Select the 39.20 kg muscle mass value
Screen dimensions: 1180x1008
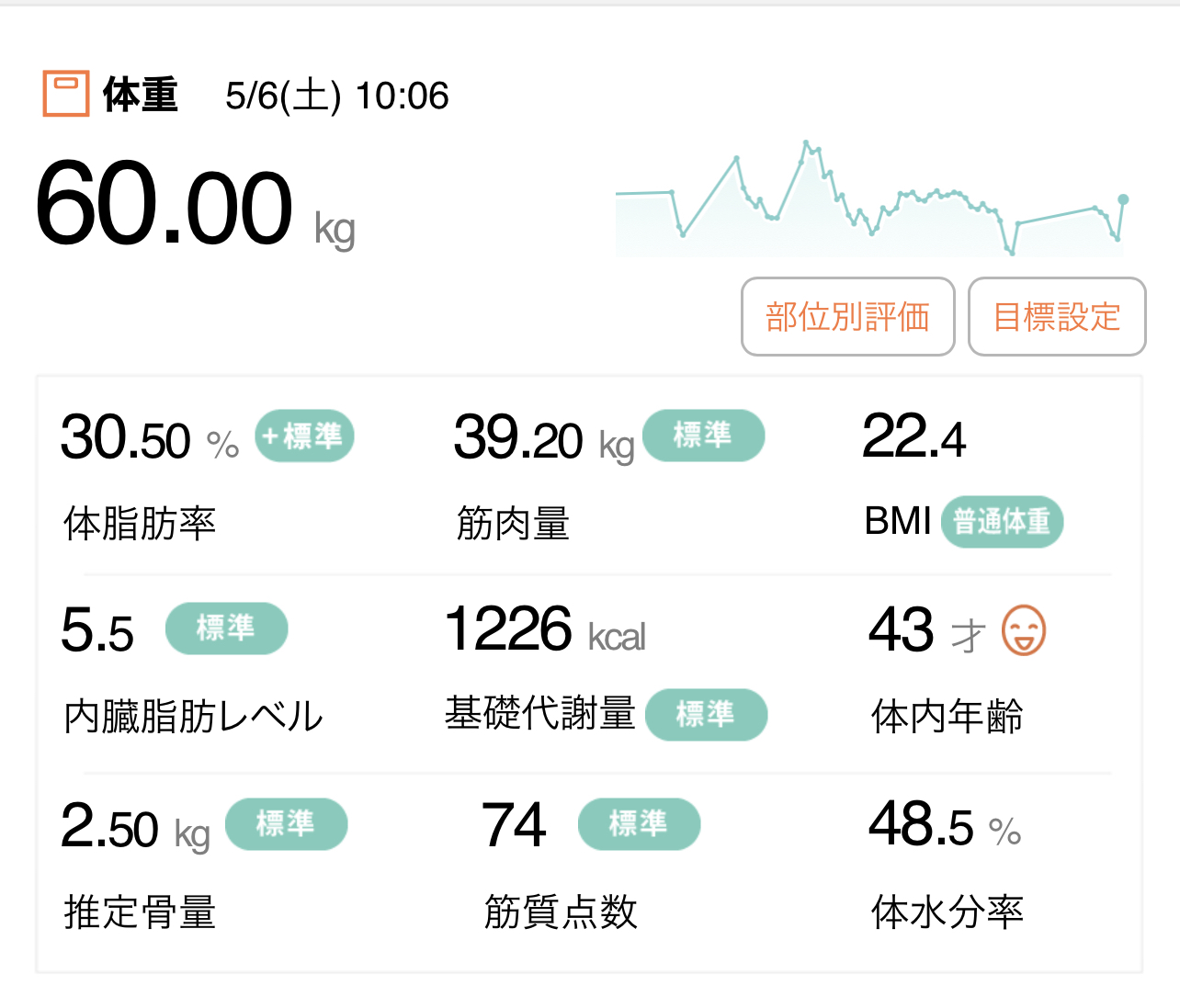tap(543, 438)
